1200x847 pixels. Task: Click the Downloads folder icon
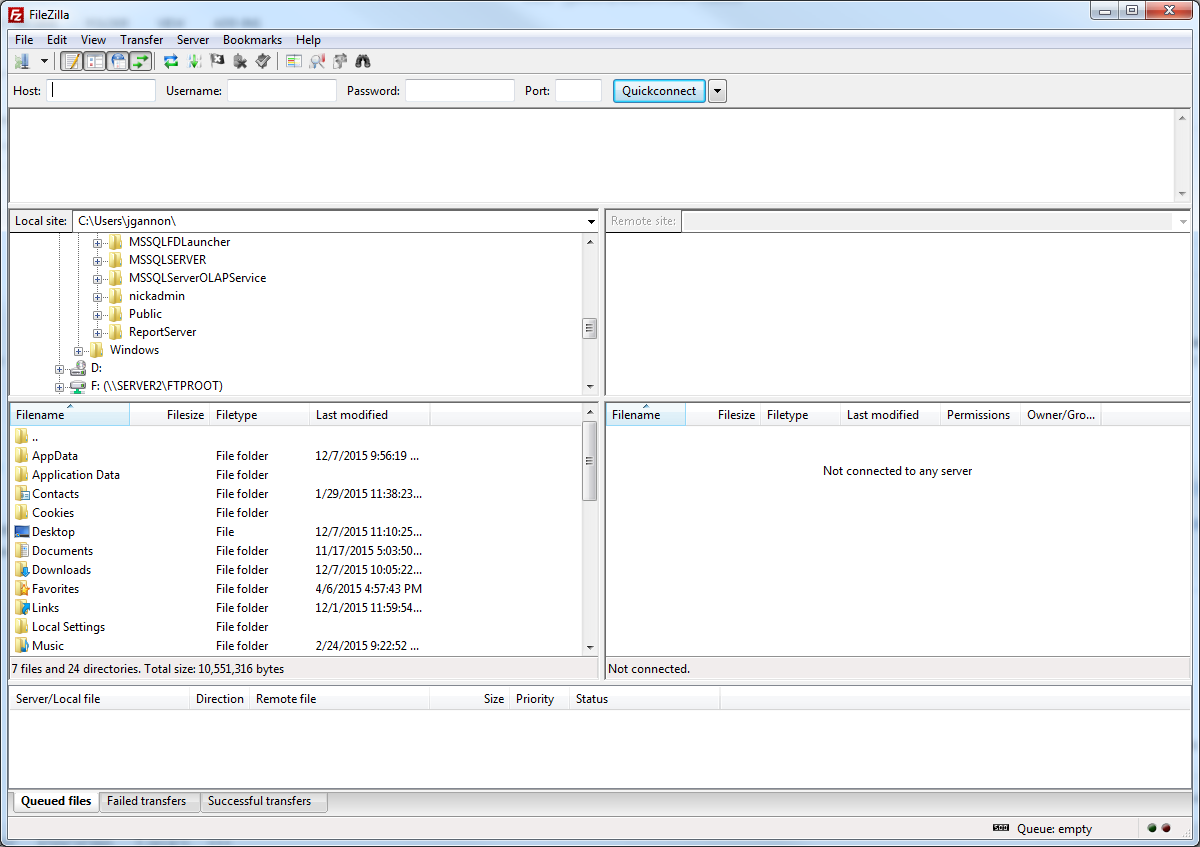click(x=22, y=570)
